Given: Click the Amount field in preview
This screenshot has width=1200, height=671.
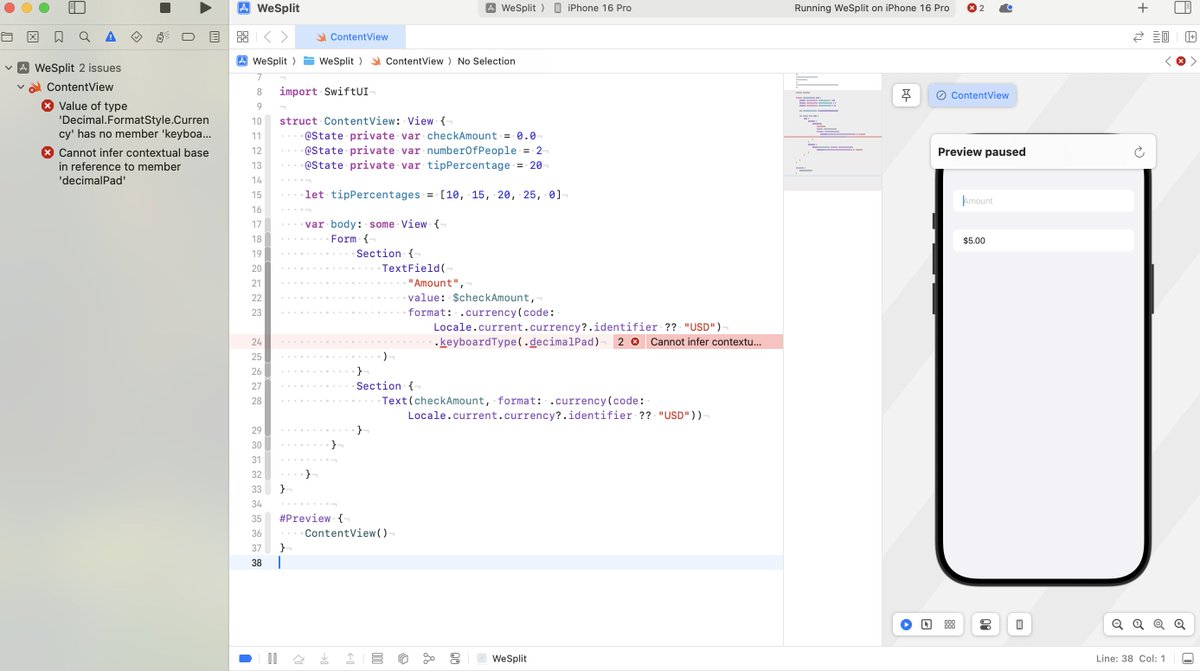Looking at the screenshot, I should (1043, 201).
